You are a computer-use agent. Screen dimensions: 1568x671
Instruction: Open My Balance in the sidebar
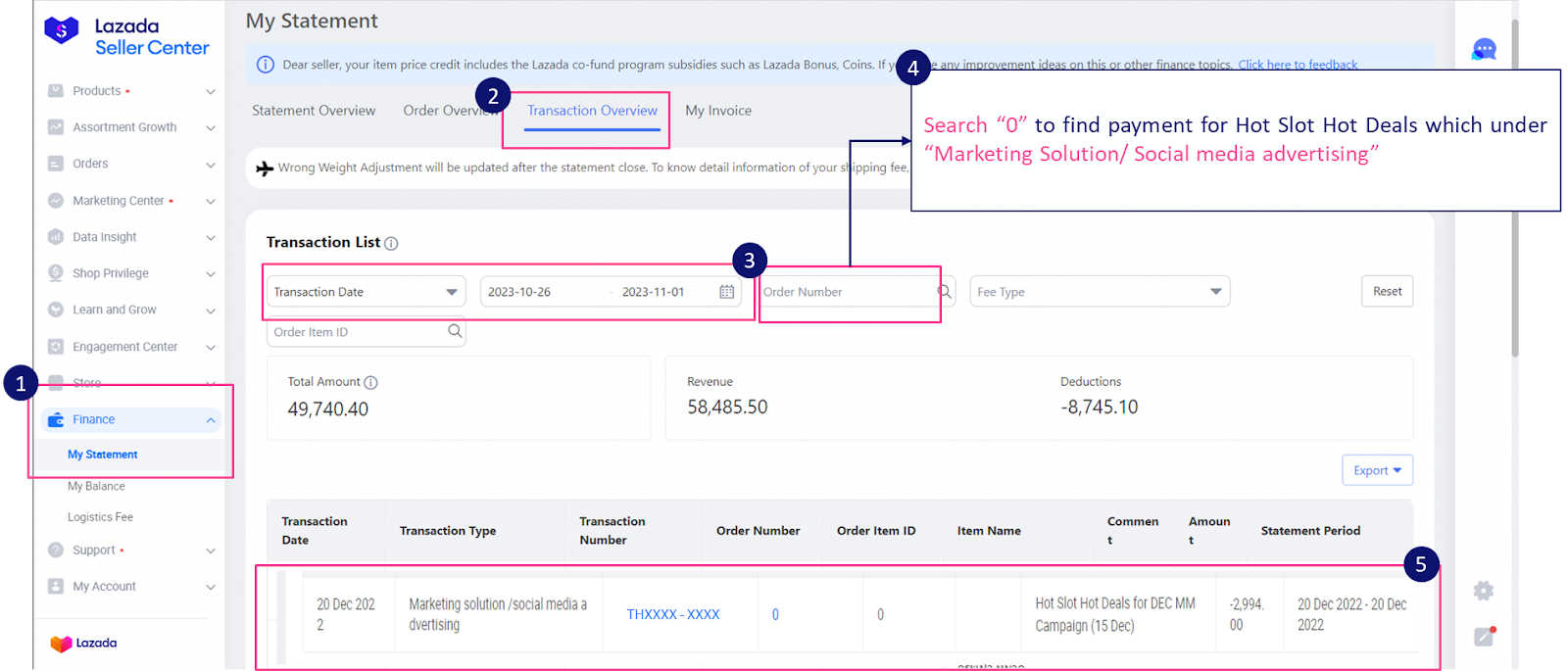96,486
